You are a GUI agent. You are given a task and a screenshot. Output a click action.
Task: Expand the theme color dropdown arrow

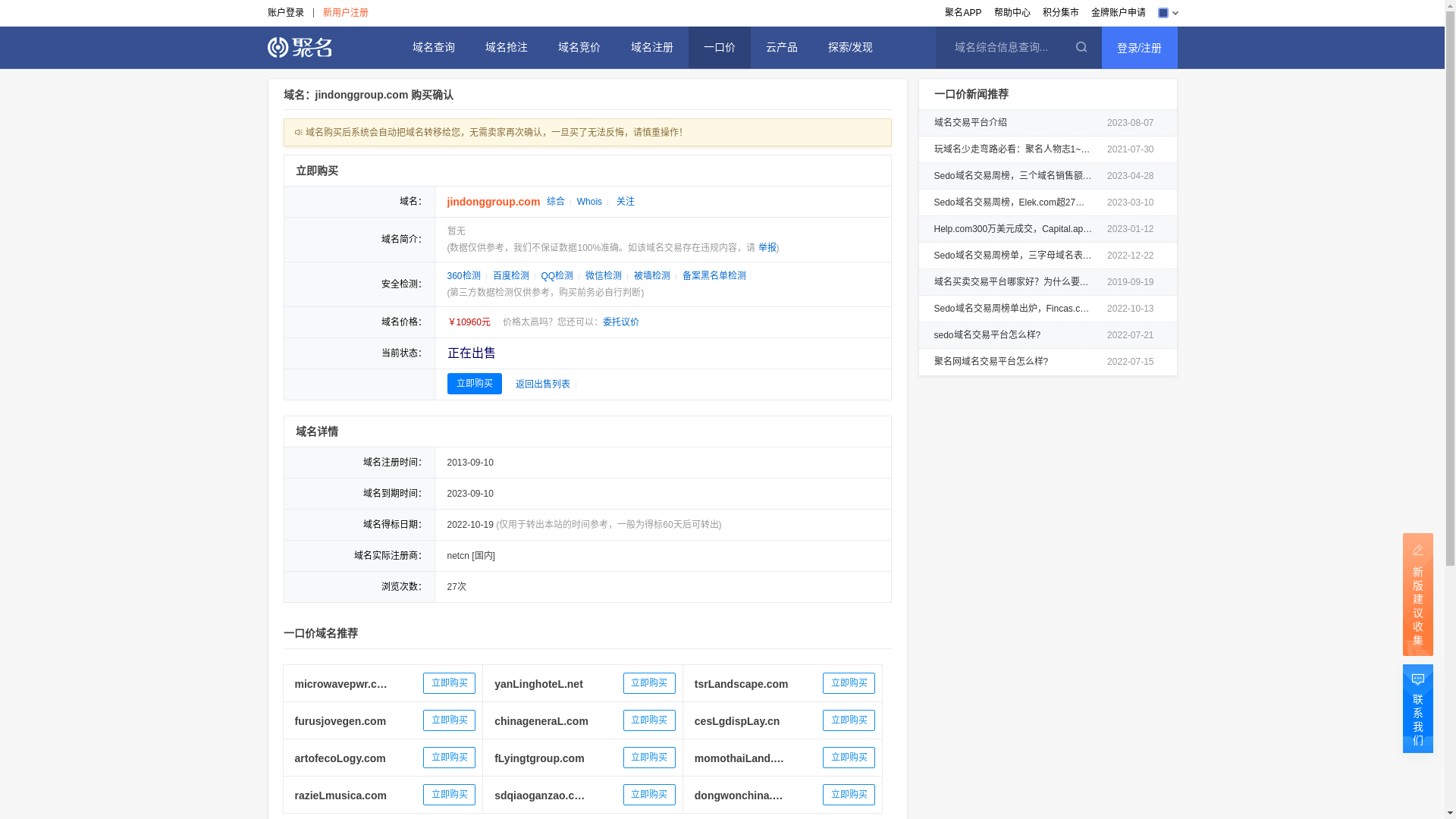1175,13
